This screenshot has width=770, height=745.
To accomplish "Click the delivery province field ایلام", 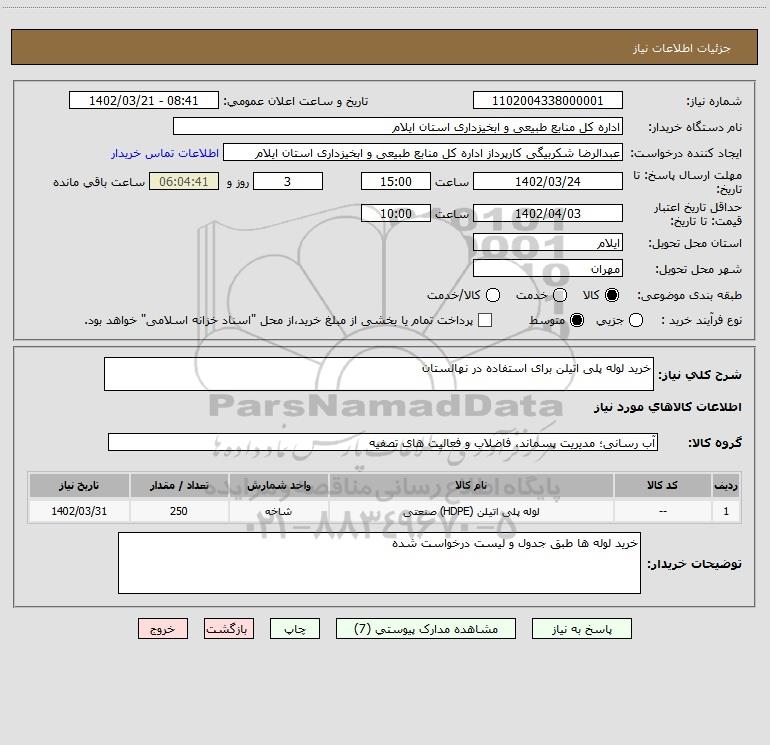I will (548, 243).
